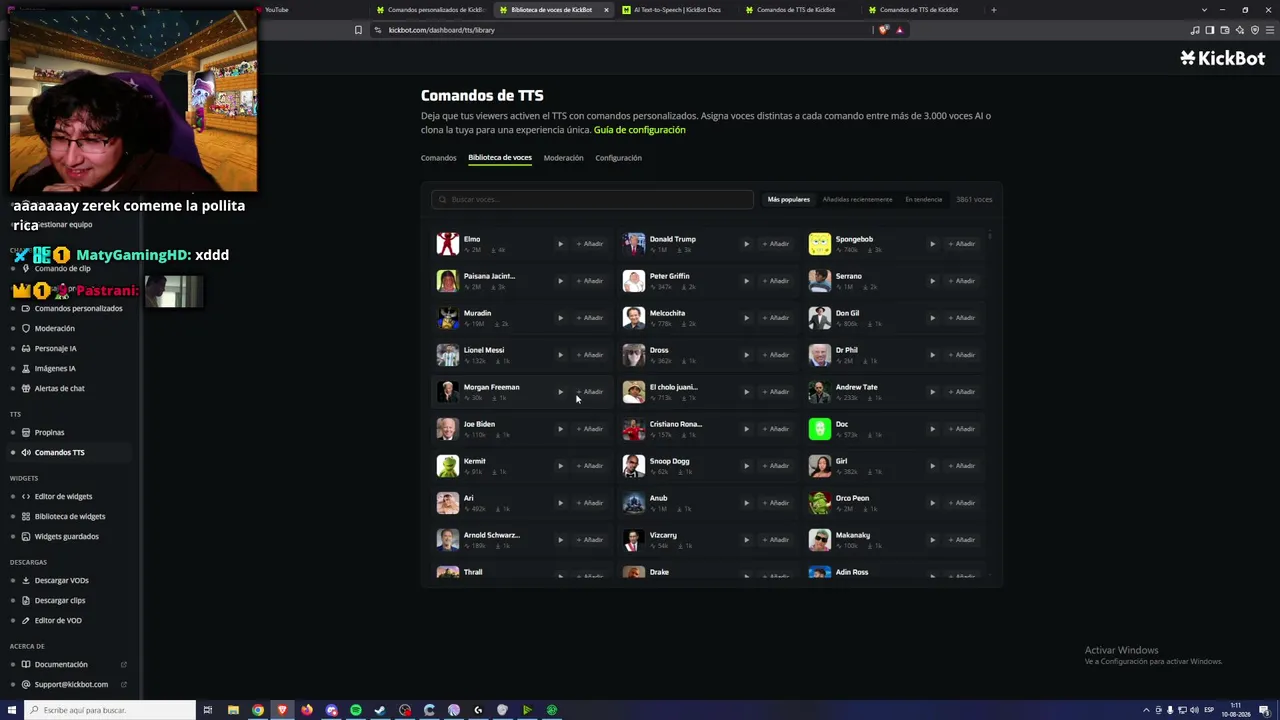Open the browser hamburger menu

[1268, 30]
